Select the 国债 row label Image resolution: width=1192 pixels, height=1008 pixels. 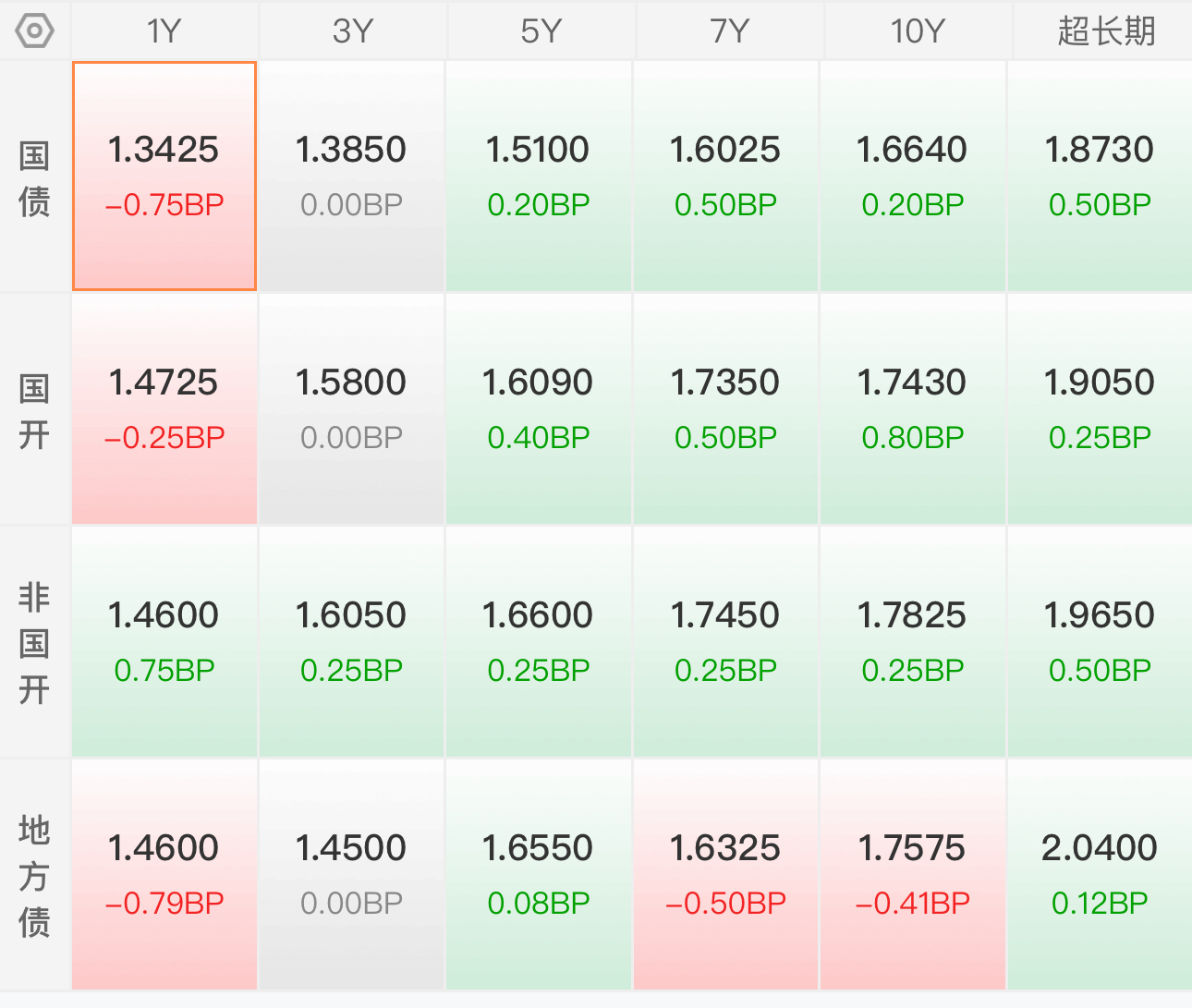tap(34, 176)
